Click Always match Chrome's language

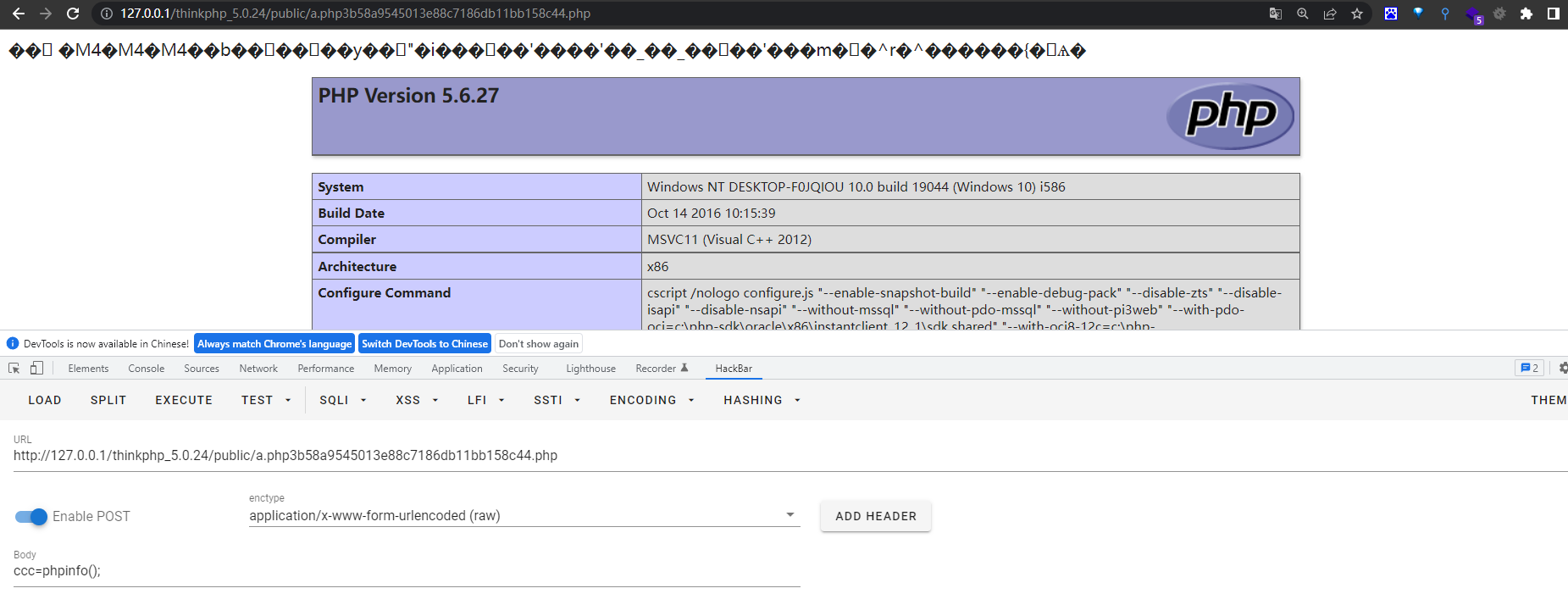(274, 344)
